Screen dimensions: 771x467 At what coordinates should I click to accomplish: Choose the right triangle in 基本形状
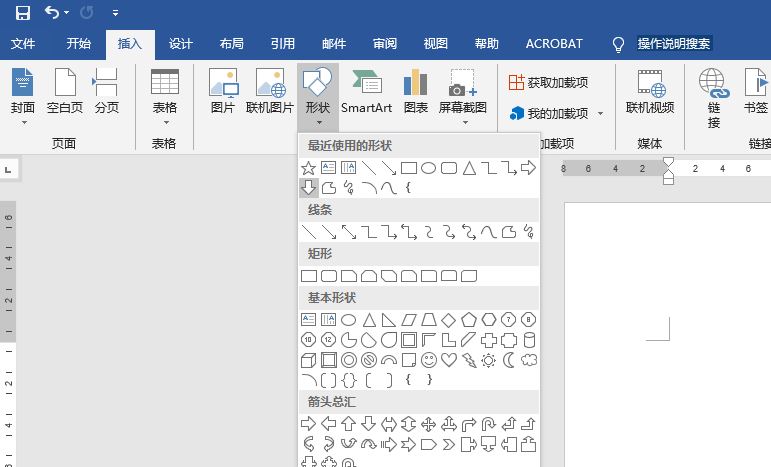tap(388, 321)
